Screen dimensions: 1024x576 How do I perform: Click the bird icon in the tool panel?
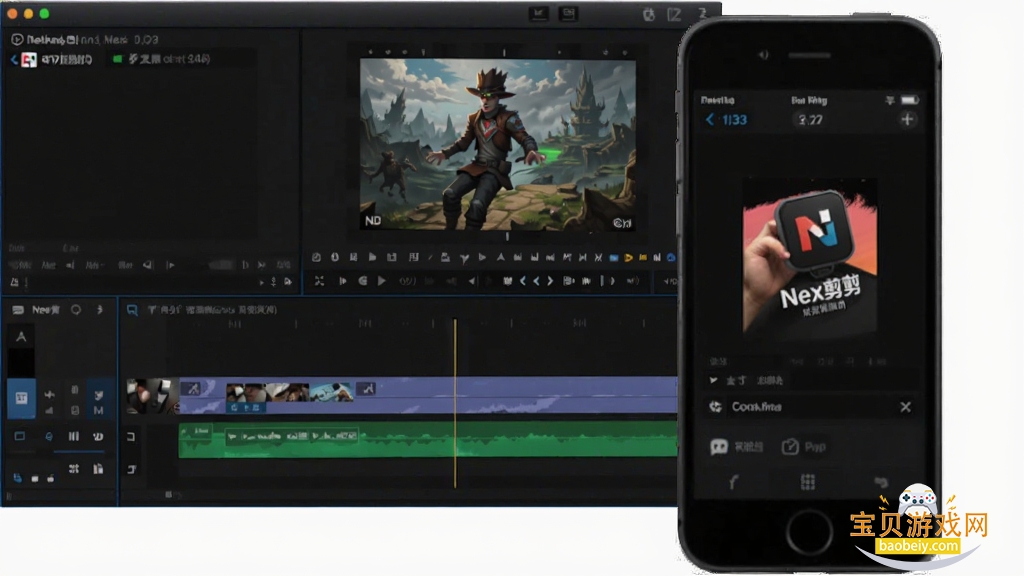[99, 394]
